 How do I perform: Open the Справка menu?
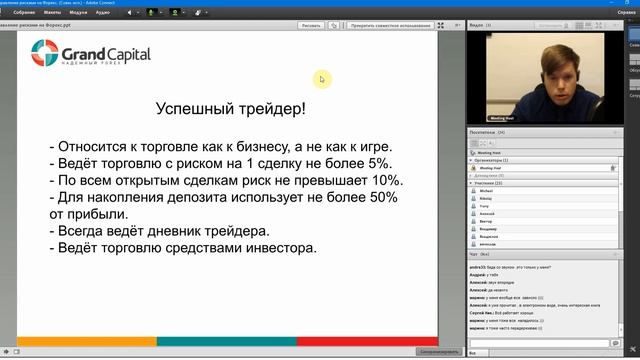tap(627, 13)
